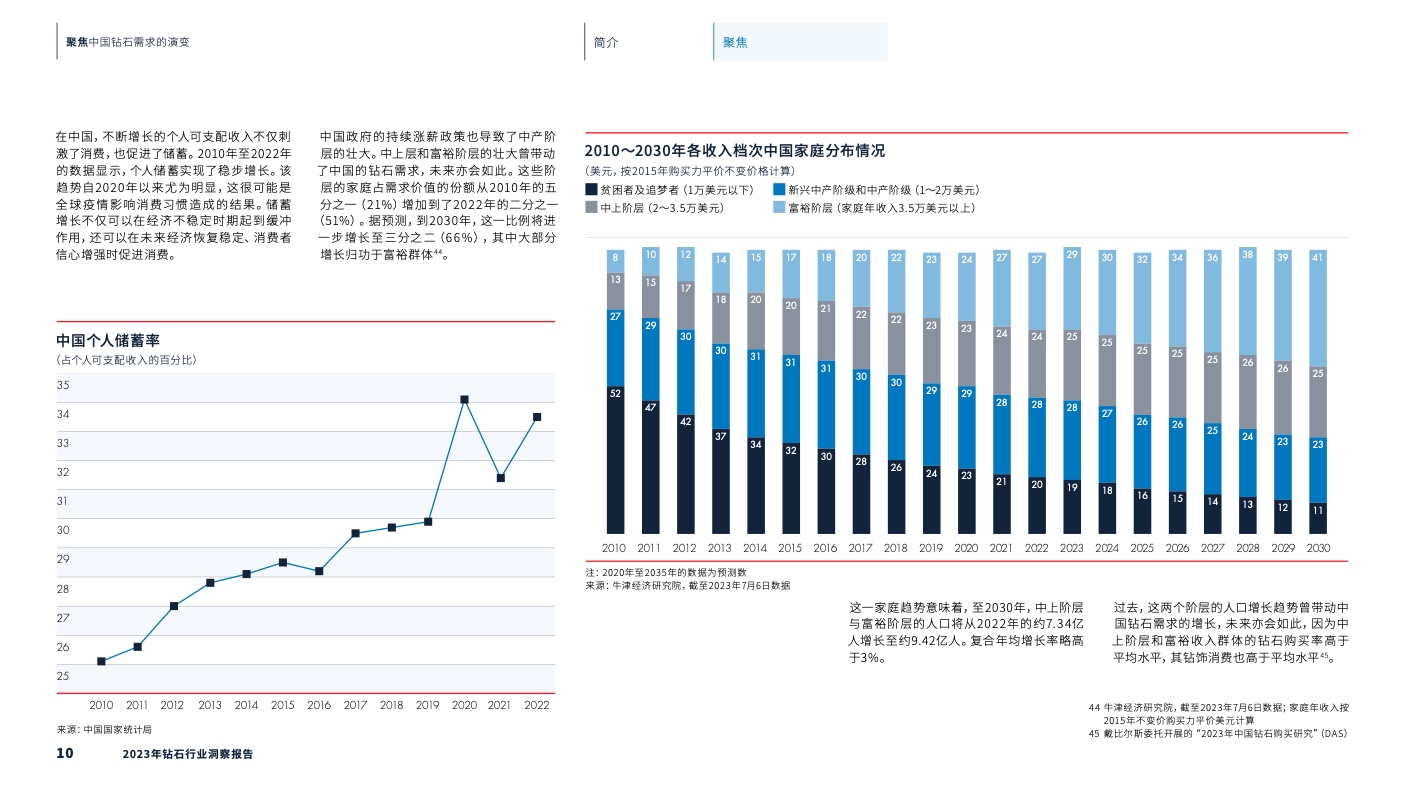Click the footer title 2023年钻石行业洞察报告
Viewport: 1405px width, 793px height.
click(x=187, y=755)
